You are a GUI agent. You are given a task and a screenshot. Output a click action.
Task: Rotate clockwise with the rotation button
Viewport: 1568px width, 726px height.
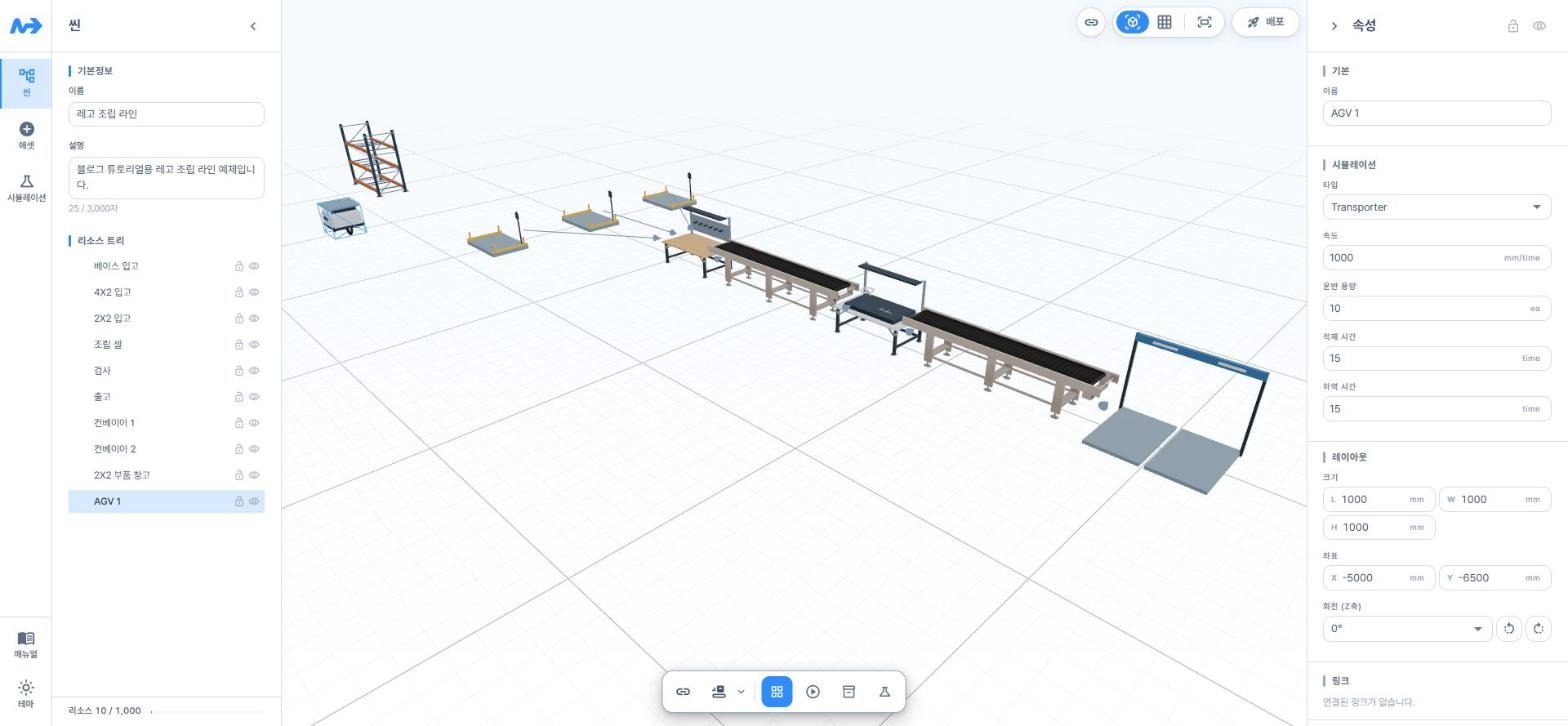pyautogui.click(x=1539, y=629)
